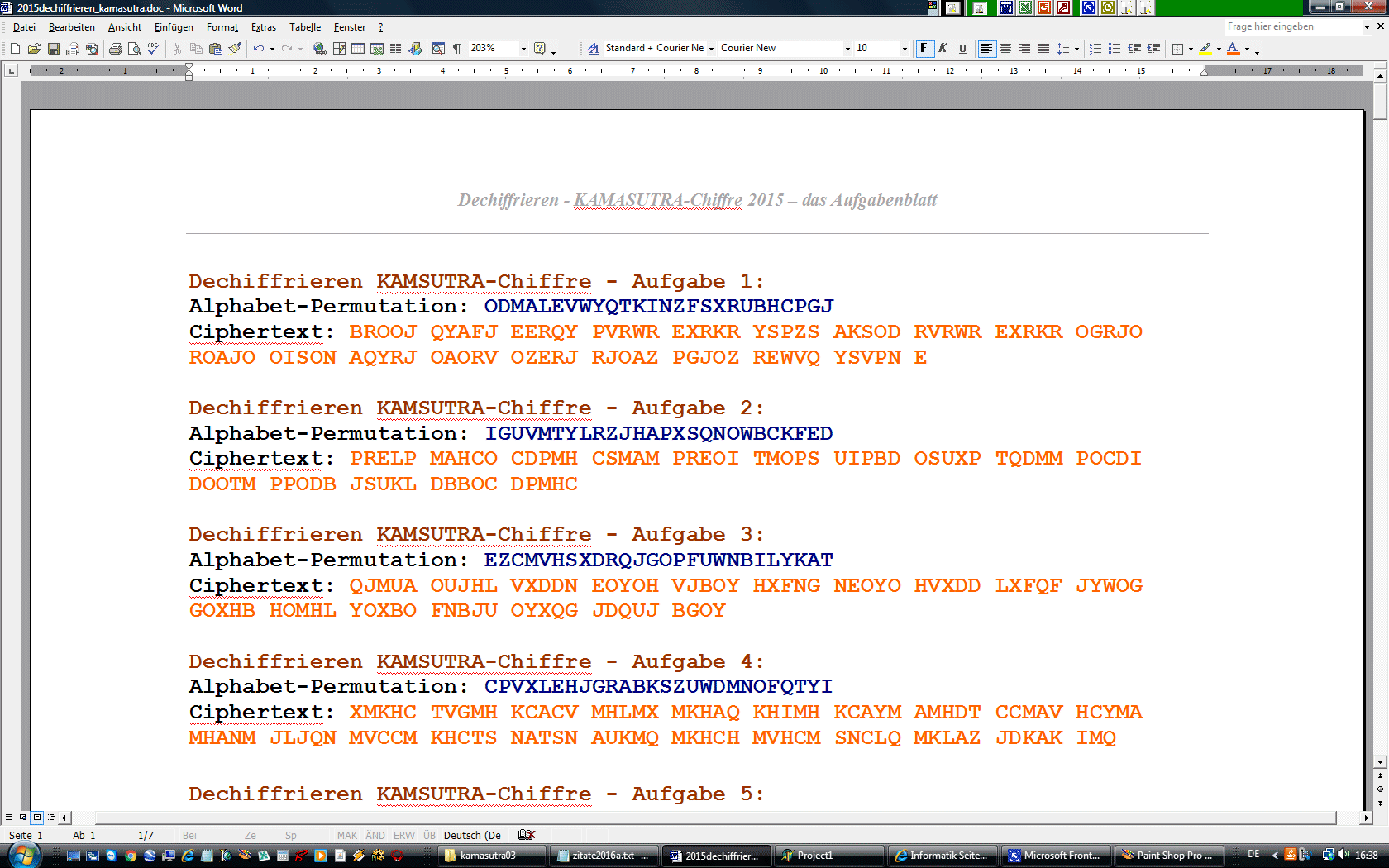Image resolution: width=1389 pixels, height=868 pixels.
Task: Decrease the paragraph indent
Action: 1134,49
